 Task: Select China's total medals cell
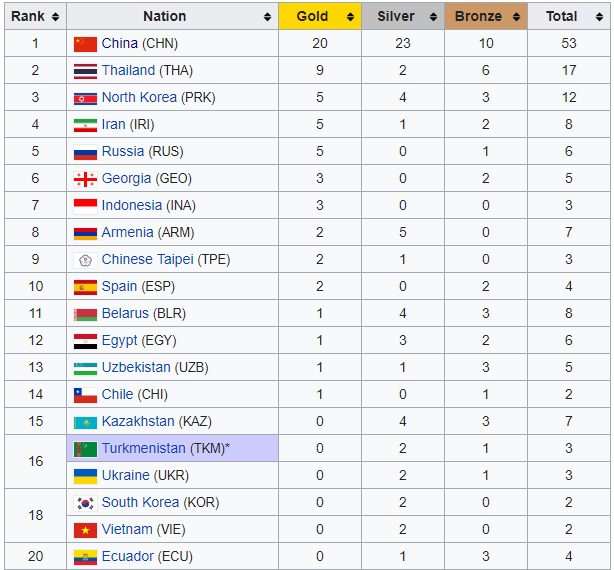tap(569, 43)
